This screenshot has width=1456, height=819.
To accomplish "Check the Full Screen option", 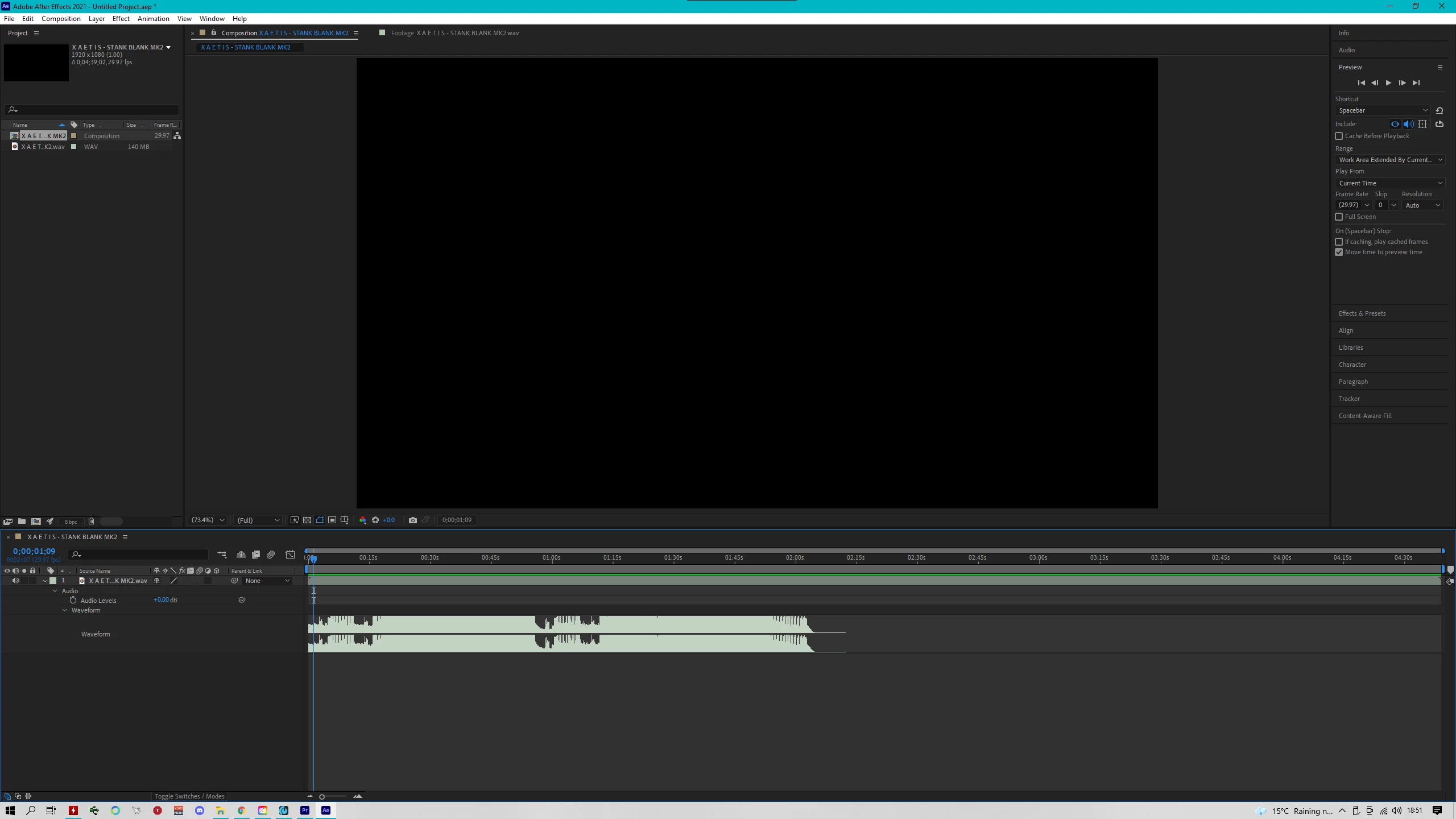I will [x=1339, y=217].
